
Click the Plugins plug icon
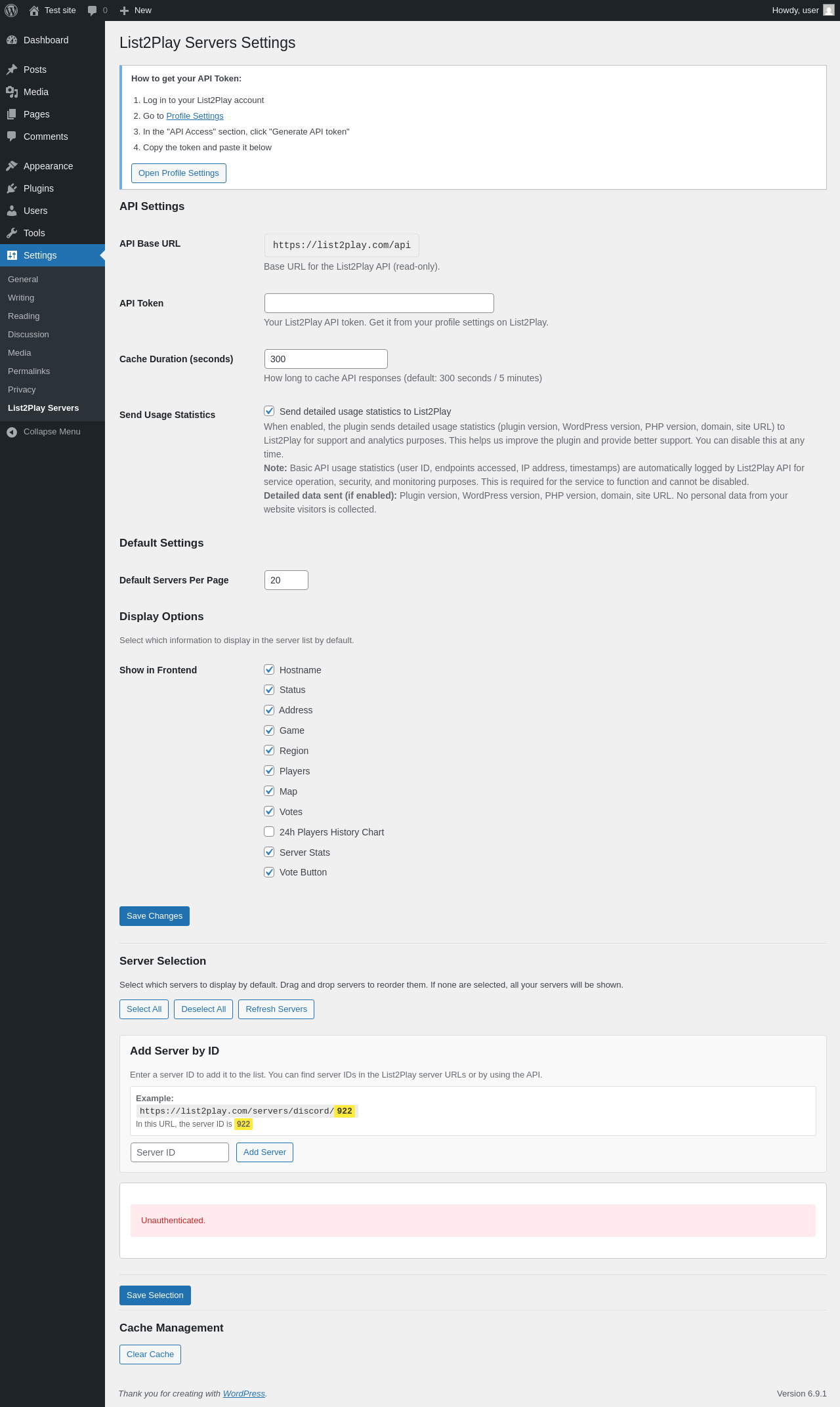[12, 188]
